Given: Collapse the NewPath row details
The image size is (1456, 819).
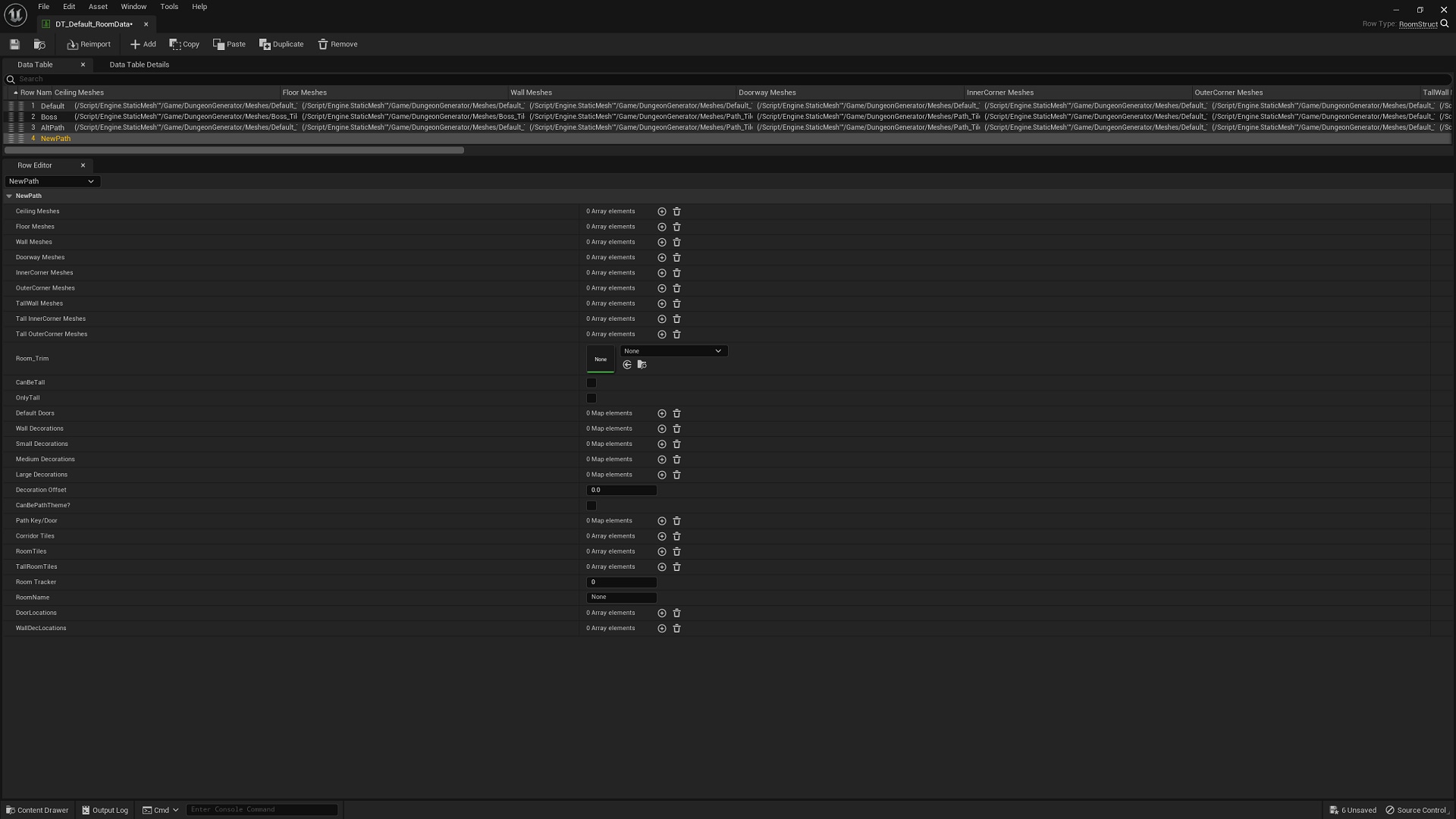Looking at the screenshot, I should tap(8, 196).
